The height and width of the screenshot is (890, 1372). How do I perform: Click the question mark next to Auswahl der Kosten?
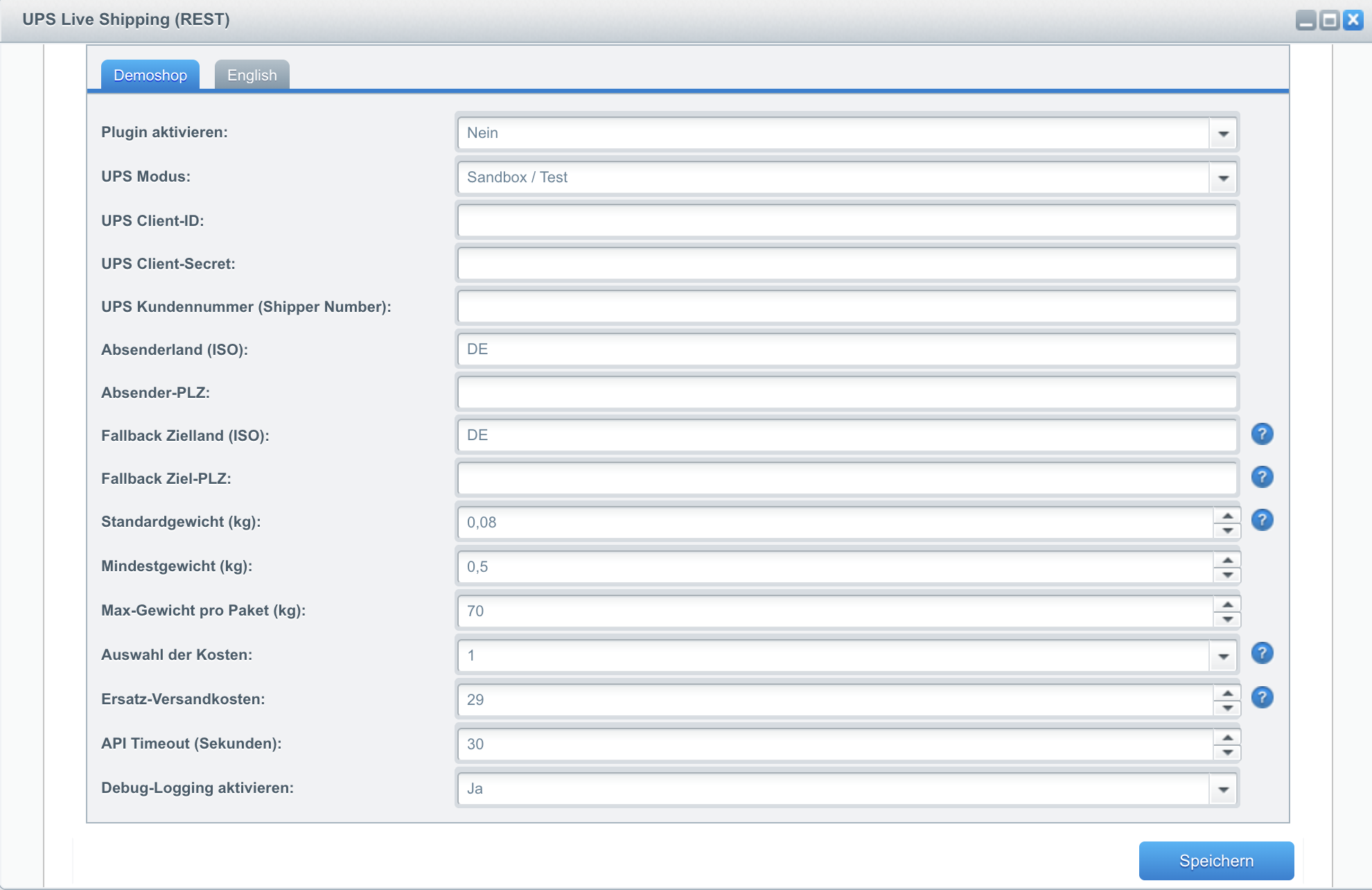[x=1263, y=653]
